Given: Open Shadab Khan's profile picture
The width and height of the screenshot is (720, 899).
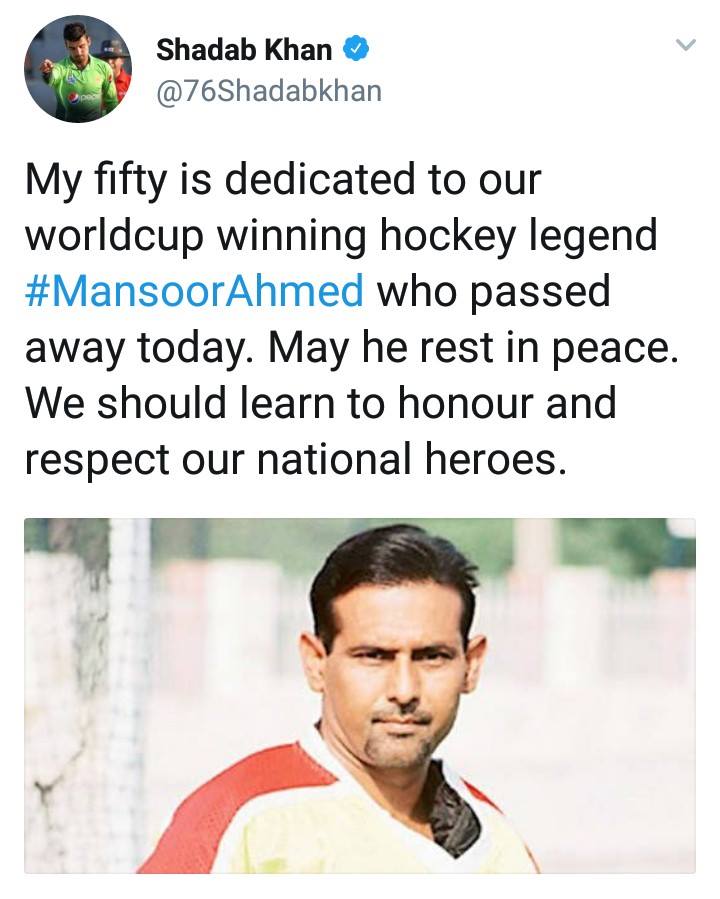Looking at the screenshot, I should click(78, 69).
